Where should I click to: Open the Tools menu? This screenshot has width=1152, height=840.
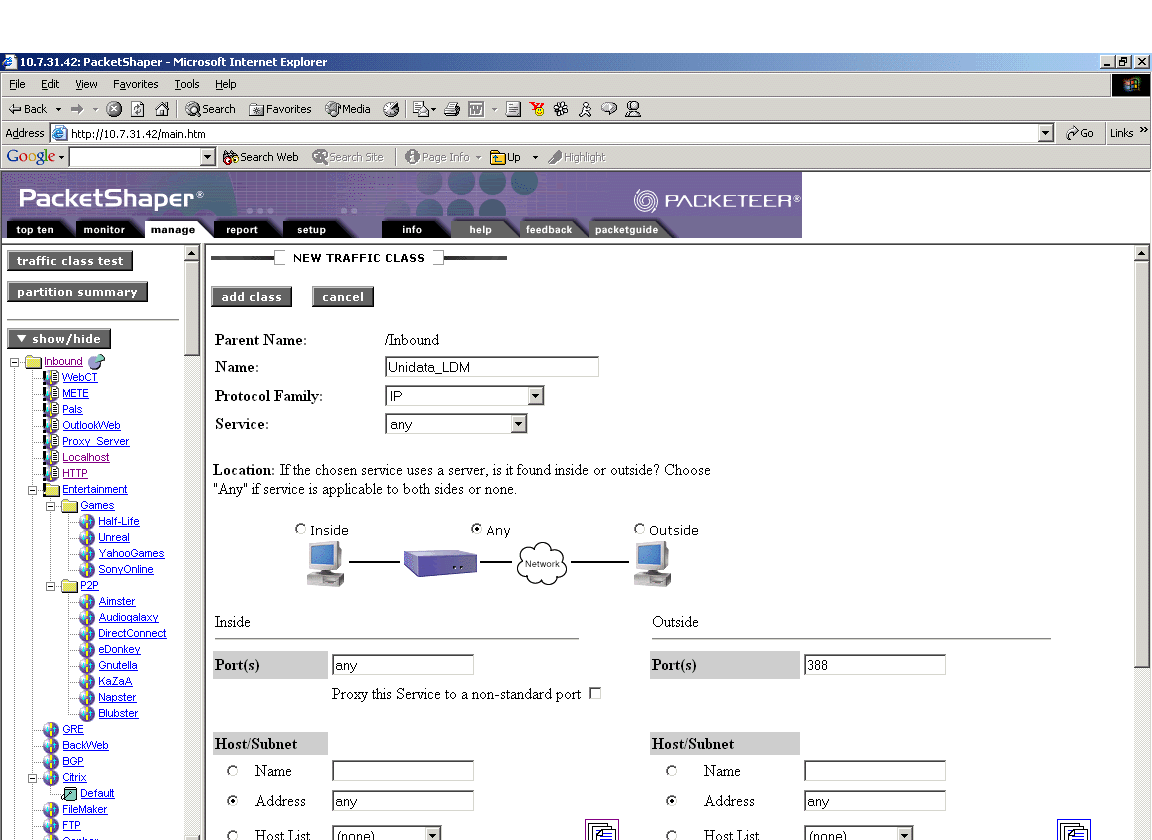pos(187,84)
